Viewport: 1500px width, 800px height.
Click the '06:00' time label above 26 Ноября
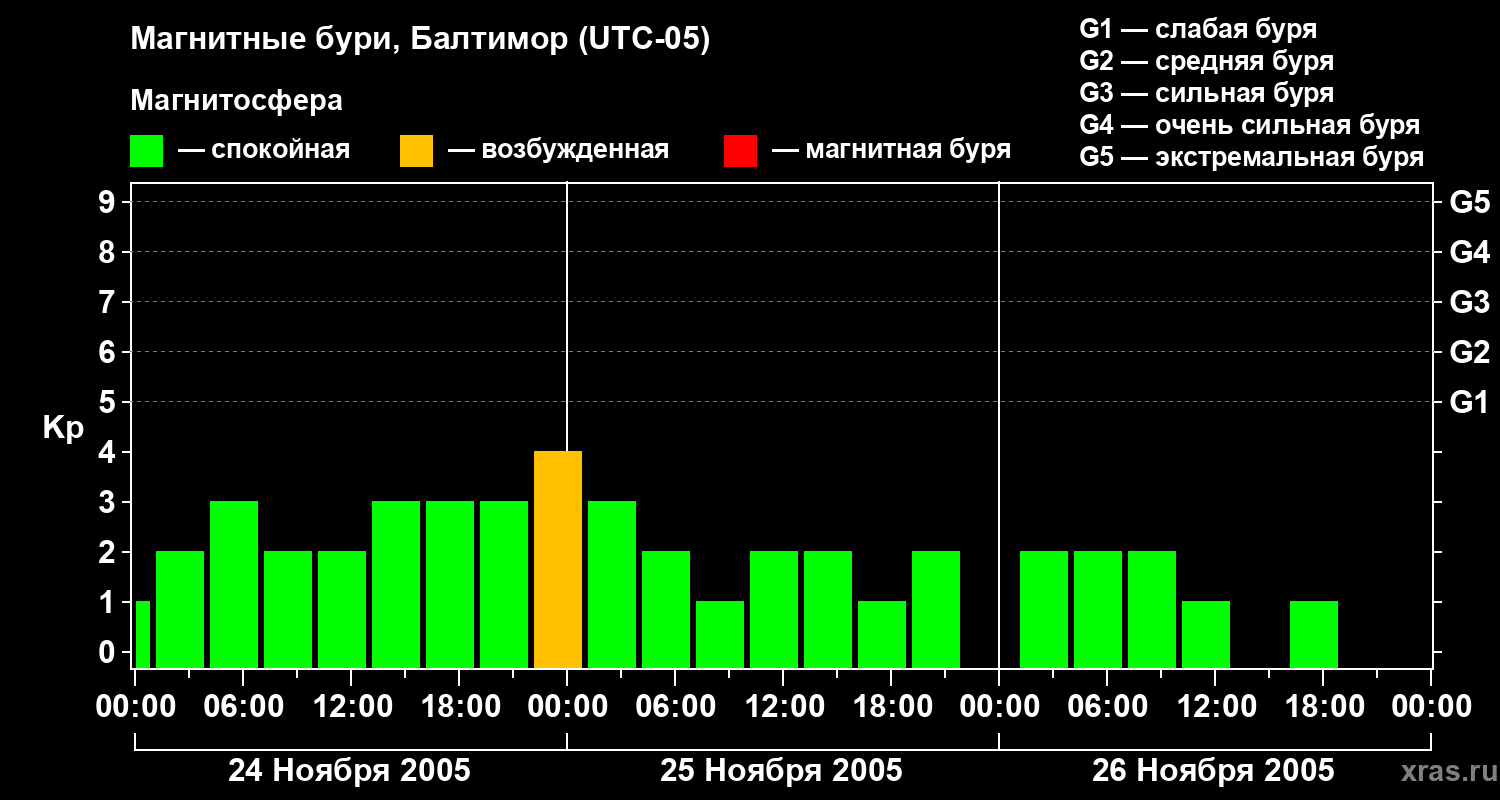pyautogui.click(x=1107, y=706)
